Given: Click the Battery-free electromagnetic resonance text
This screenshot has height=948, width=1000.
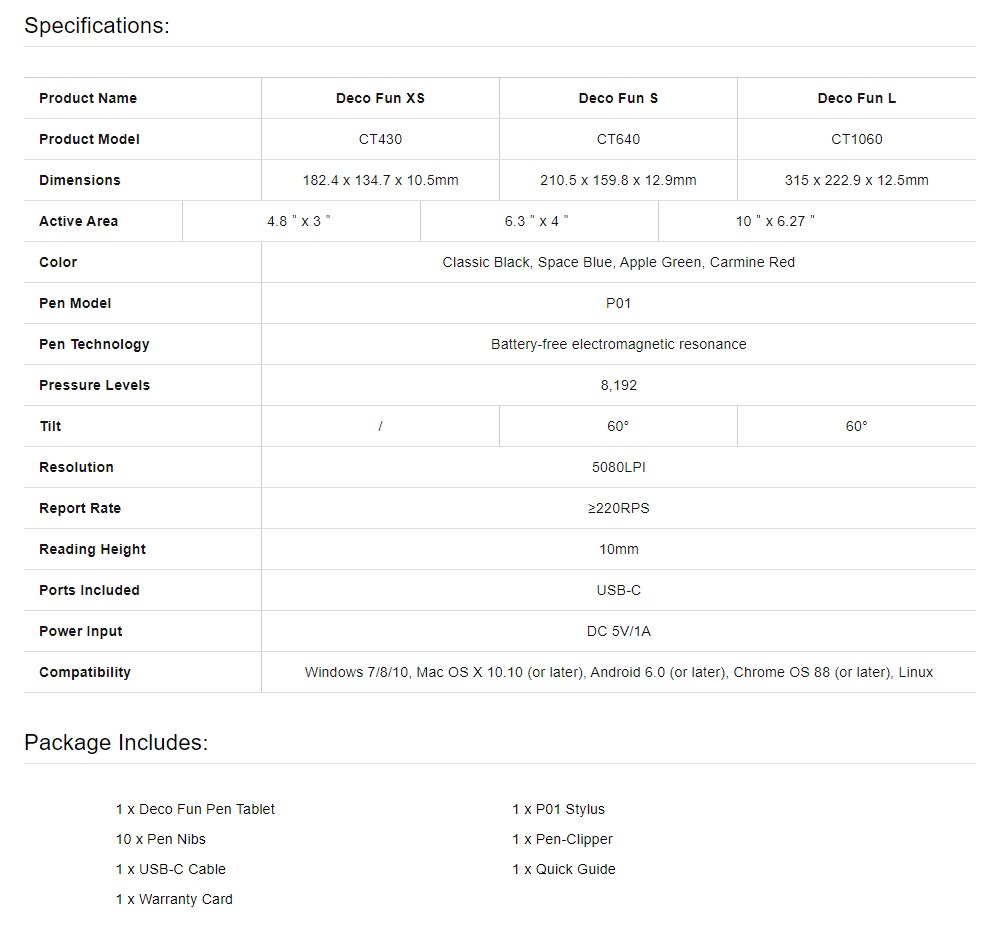Looking at the screenshot, I should (x=618, y=344).
